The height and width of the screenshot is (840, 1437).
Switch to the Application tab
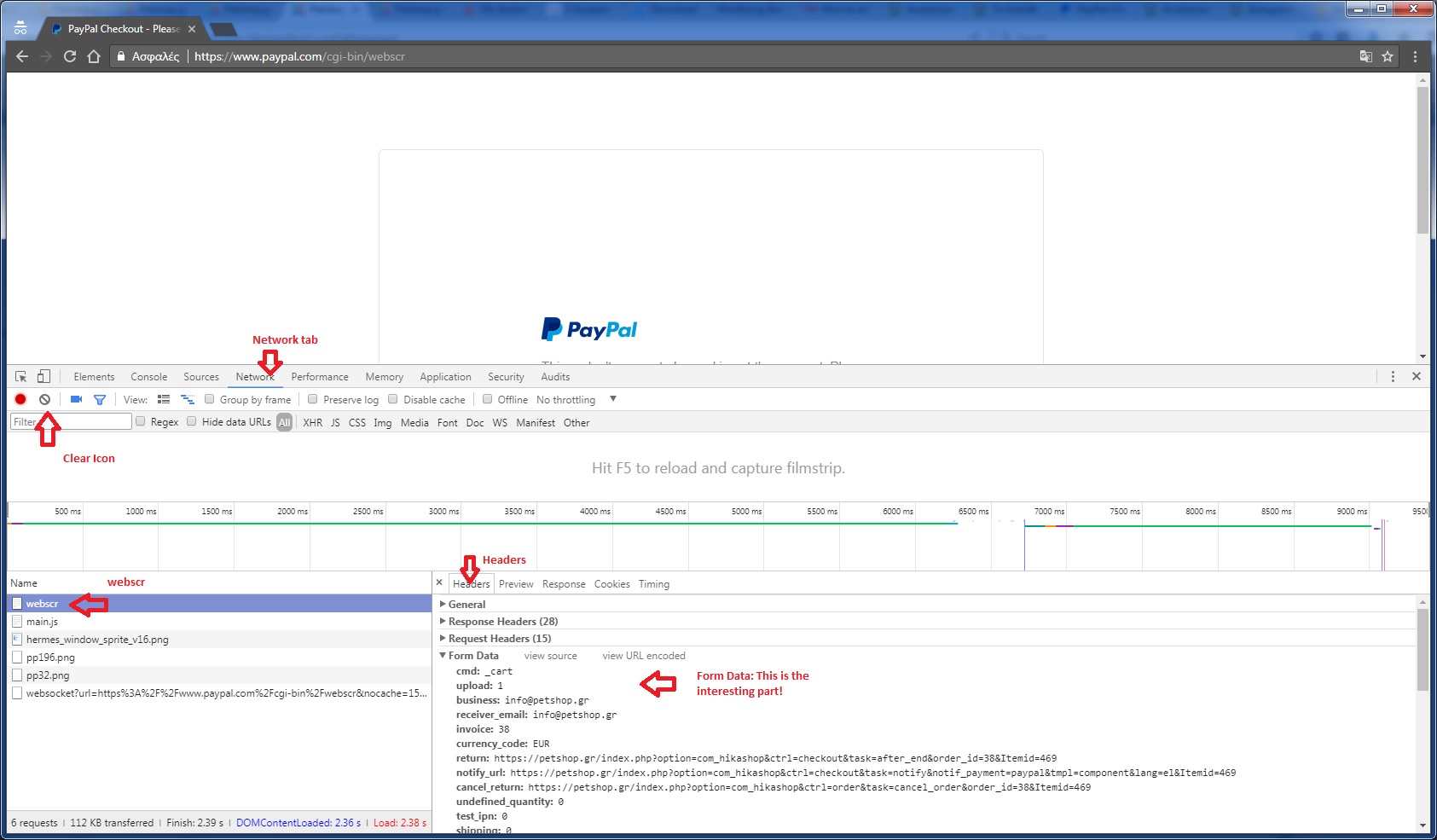(445, 376)
